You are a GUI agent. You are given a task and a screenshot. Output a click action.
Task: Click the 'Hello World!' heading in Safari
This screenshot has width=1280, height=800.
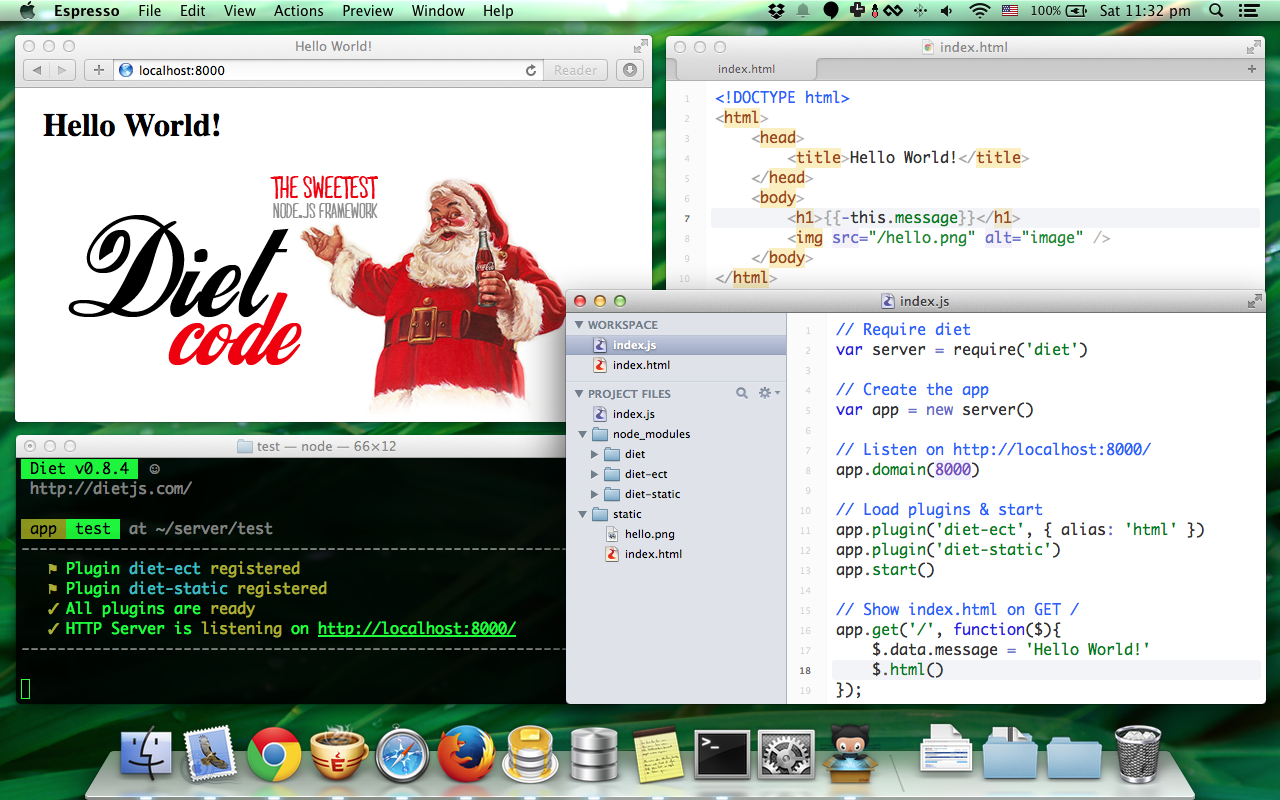(x=132, y=126)
